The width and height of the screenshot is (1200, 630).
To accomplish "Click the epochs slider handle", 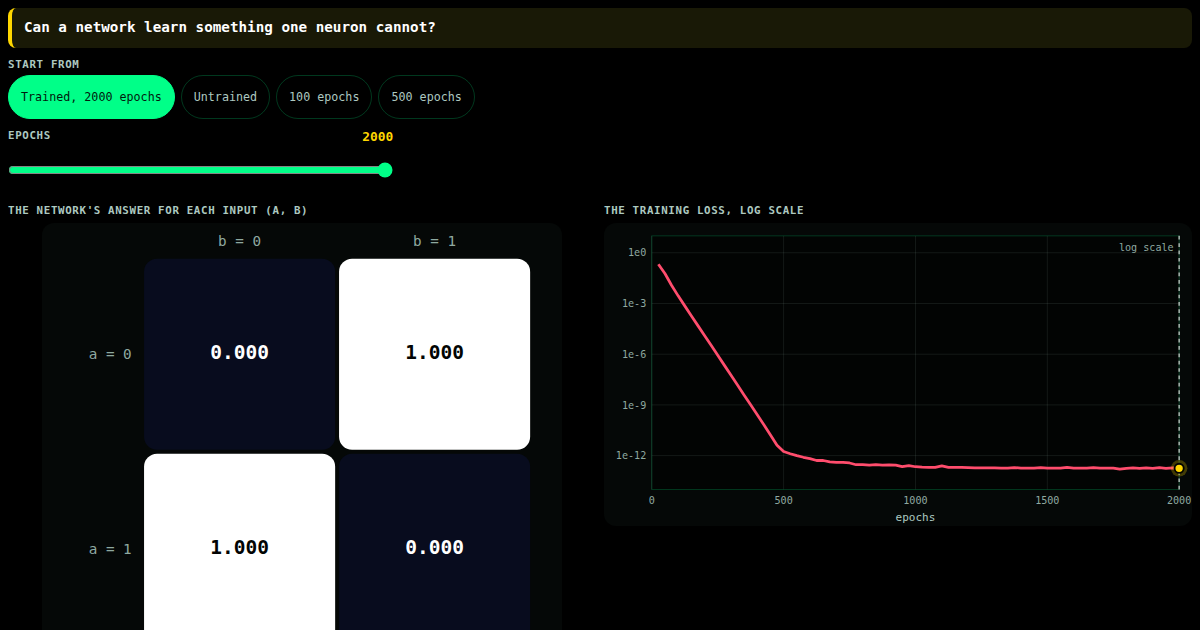I will [x=385, y=170].
